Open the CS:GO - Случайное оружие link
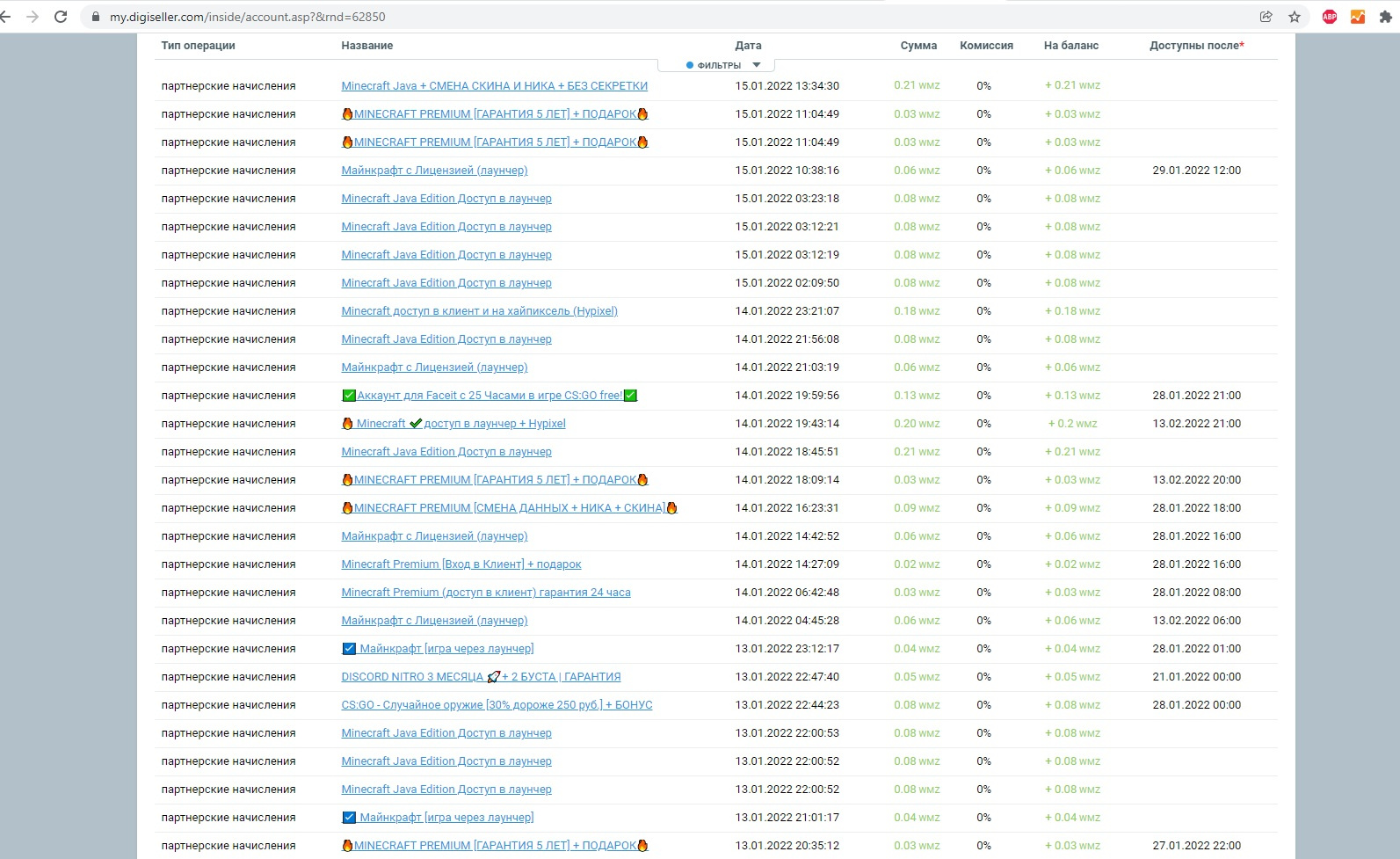The image size is (1400, 859). pos(497,705)
